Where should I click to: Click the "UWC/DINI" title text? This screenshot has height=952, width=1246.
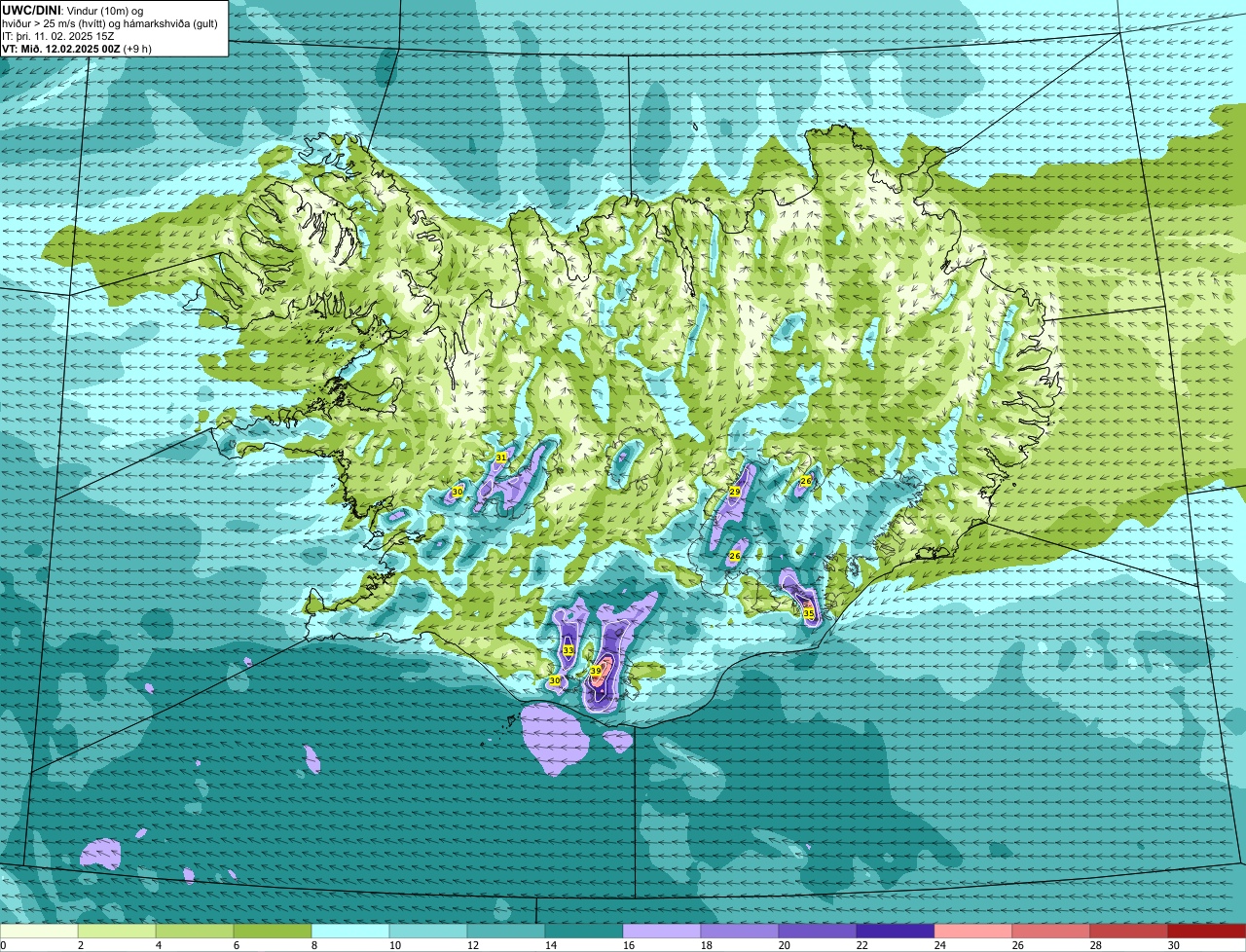pos(31,10)
